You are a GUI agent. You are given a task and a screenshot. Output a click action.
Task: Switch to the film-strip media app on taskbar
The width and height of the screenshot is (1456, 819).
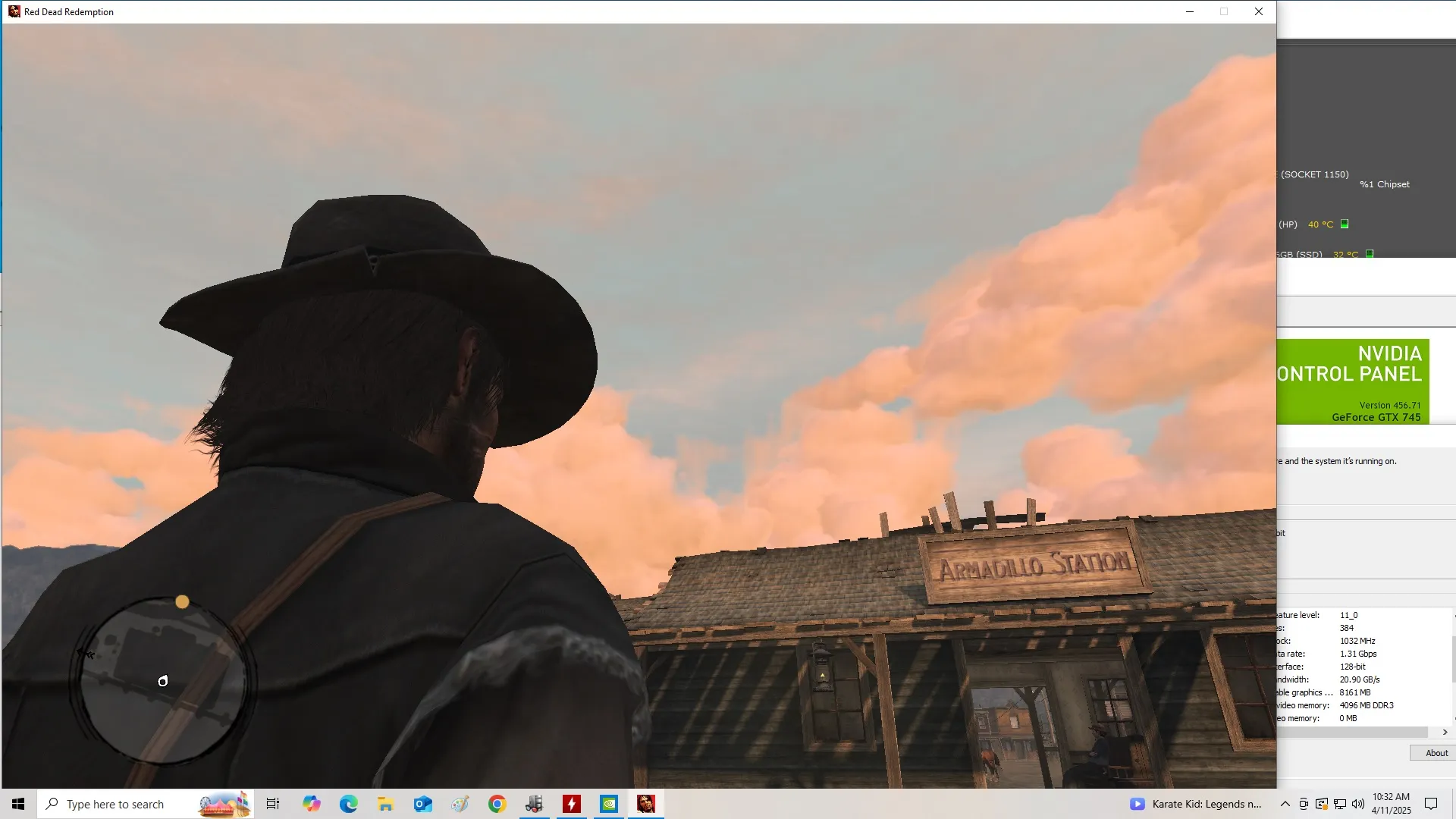pos(535,804)
